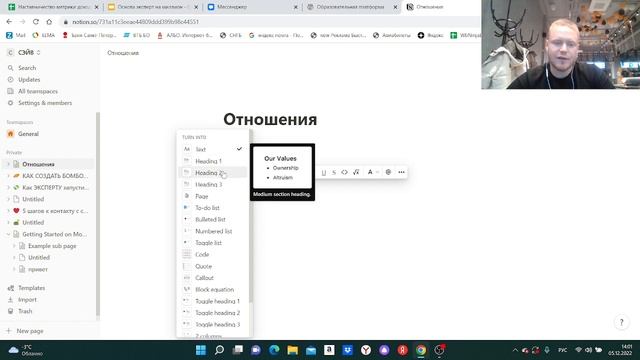Expand the привет page toggle
The width and height of the screenshot is (640, 360).
tap(14, 269)
